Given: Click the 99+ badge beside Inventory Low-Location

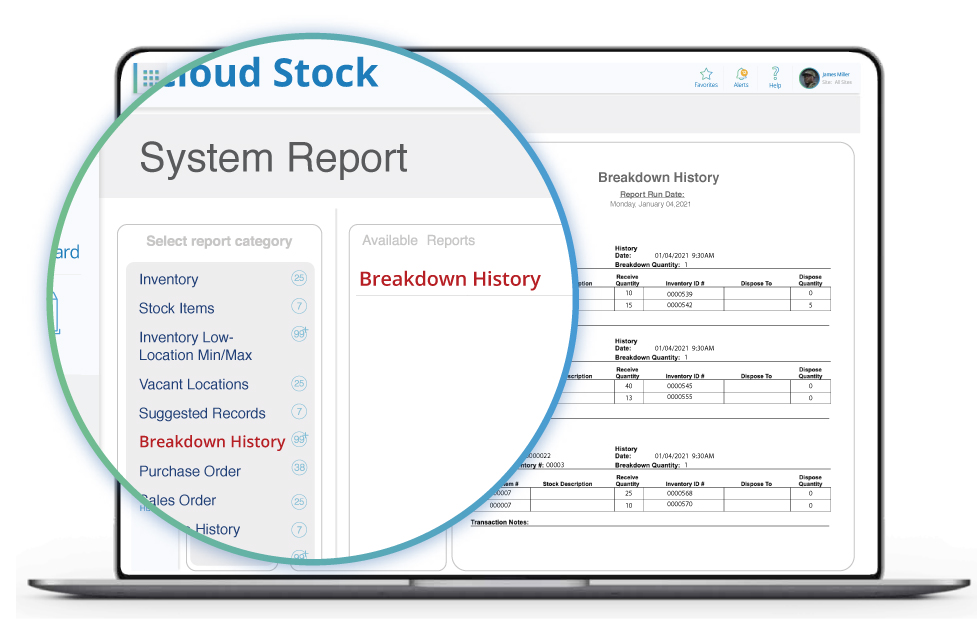Looking at the screenshot, I should (300, 334).
